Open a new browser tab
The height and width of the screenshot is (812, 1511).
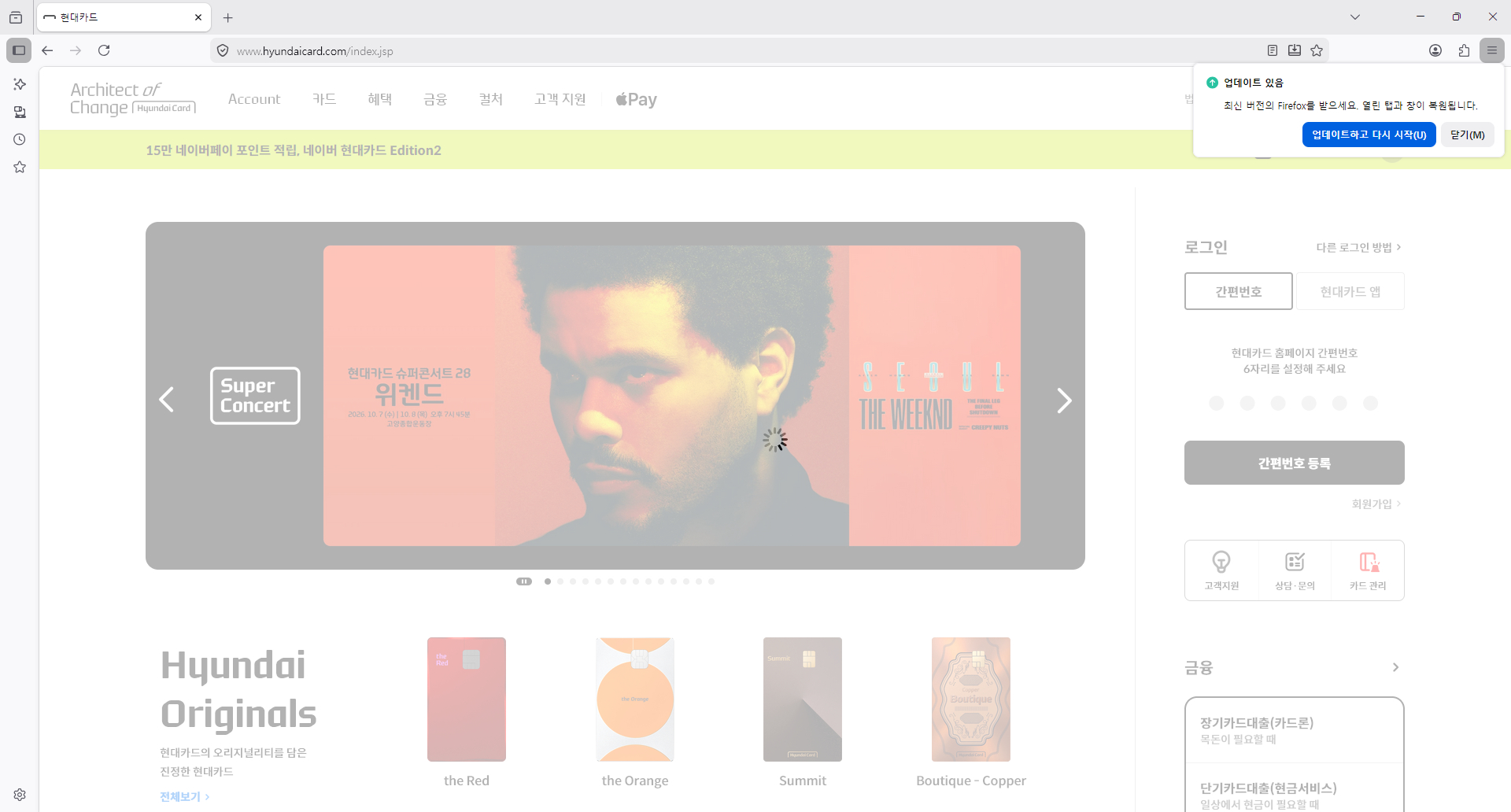228,17
